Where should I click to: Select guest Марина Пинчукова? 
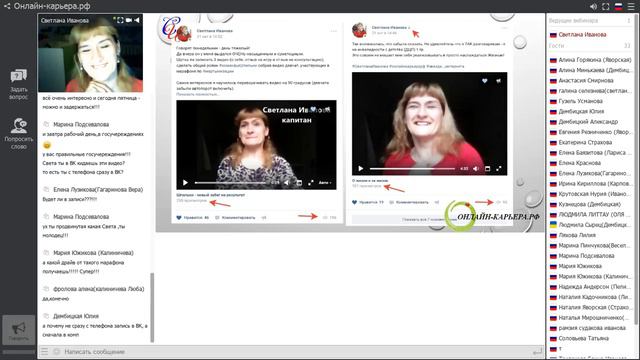pos(590,245)
